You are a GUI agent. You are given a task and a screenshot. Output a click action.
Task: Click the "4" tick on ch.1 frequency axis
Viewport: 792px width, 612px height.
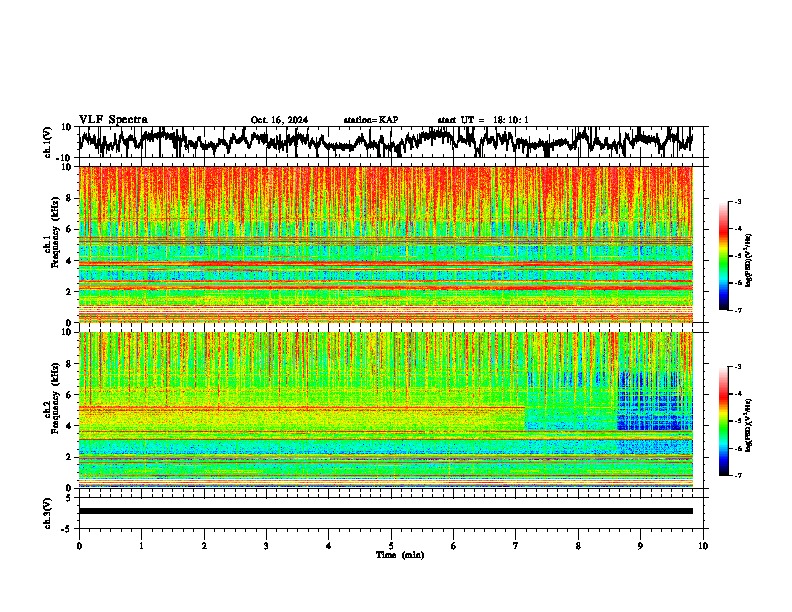(x=69, y=261)
